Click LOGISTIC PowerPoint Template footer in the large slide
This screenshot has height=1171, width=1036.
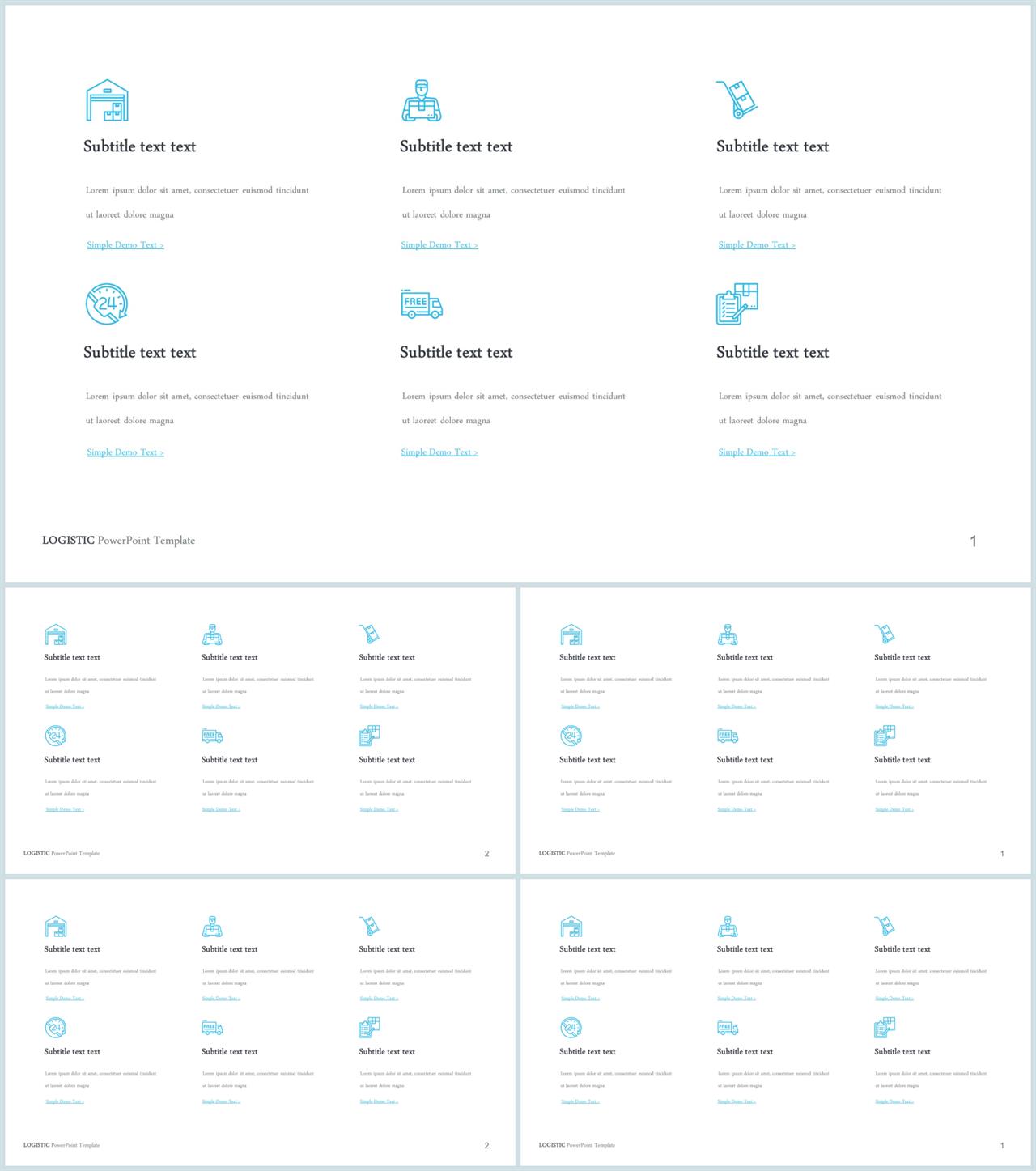(119, 541)
